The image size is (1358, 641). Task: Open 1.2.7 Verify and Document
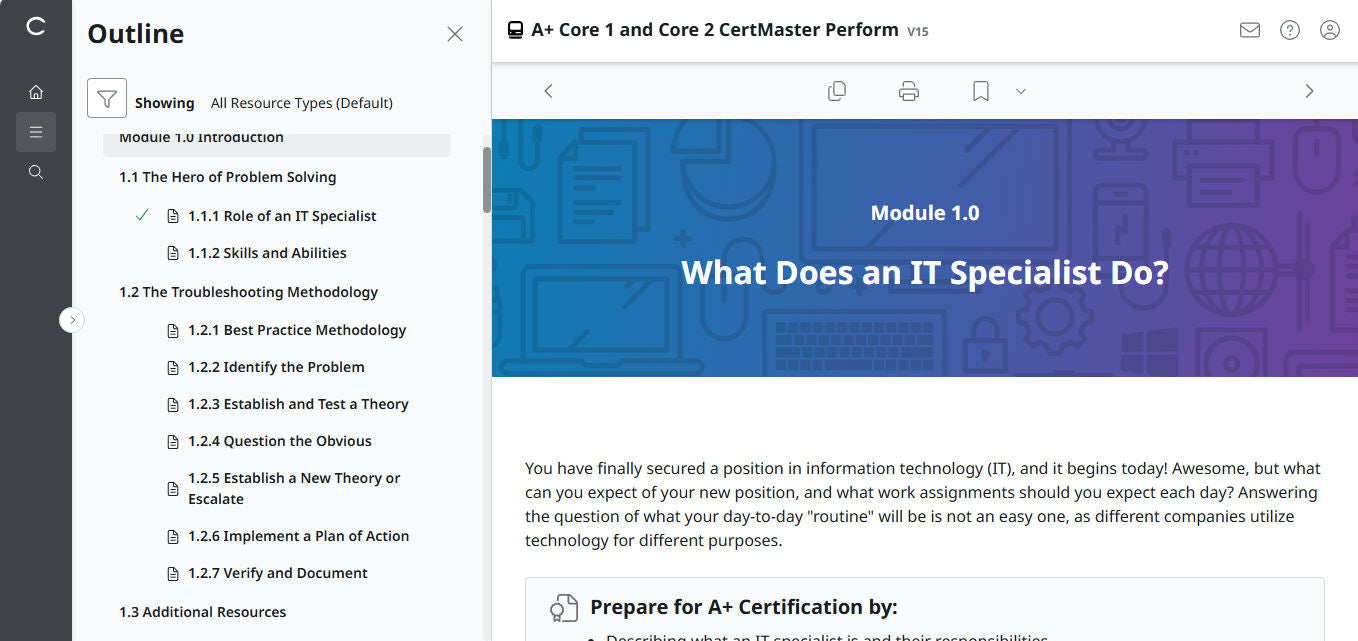tap(278, 572)
